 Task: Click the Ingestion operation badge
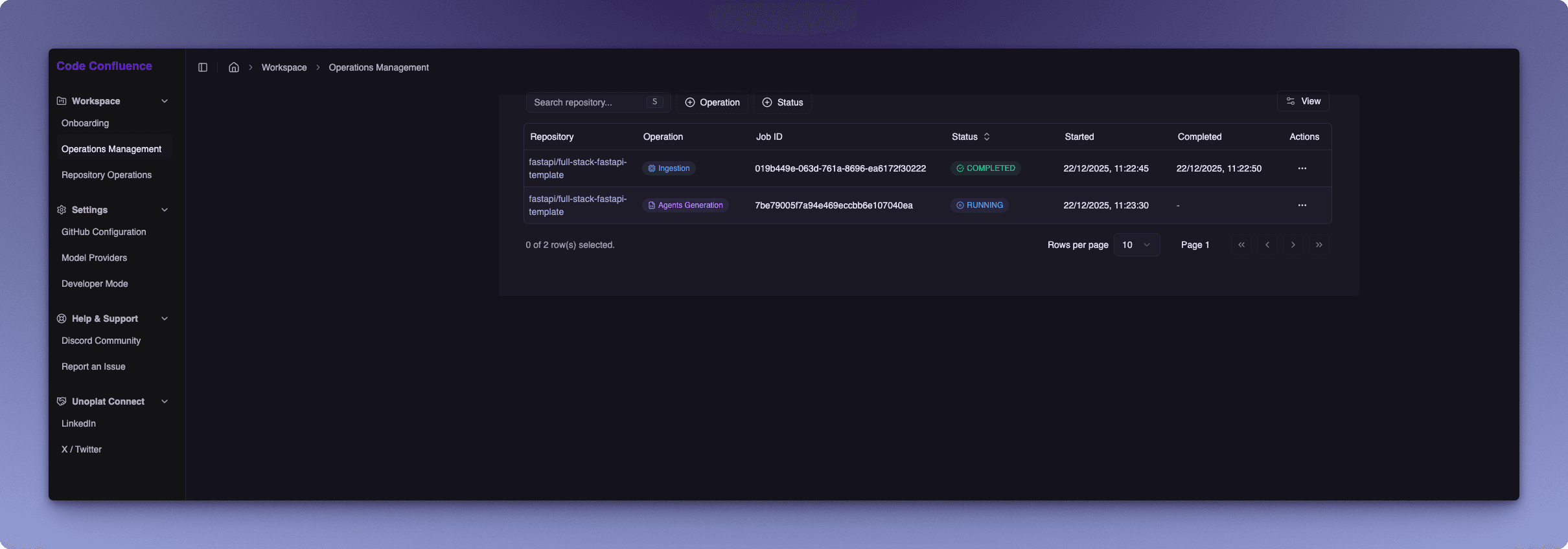tap(669, 168)
